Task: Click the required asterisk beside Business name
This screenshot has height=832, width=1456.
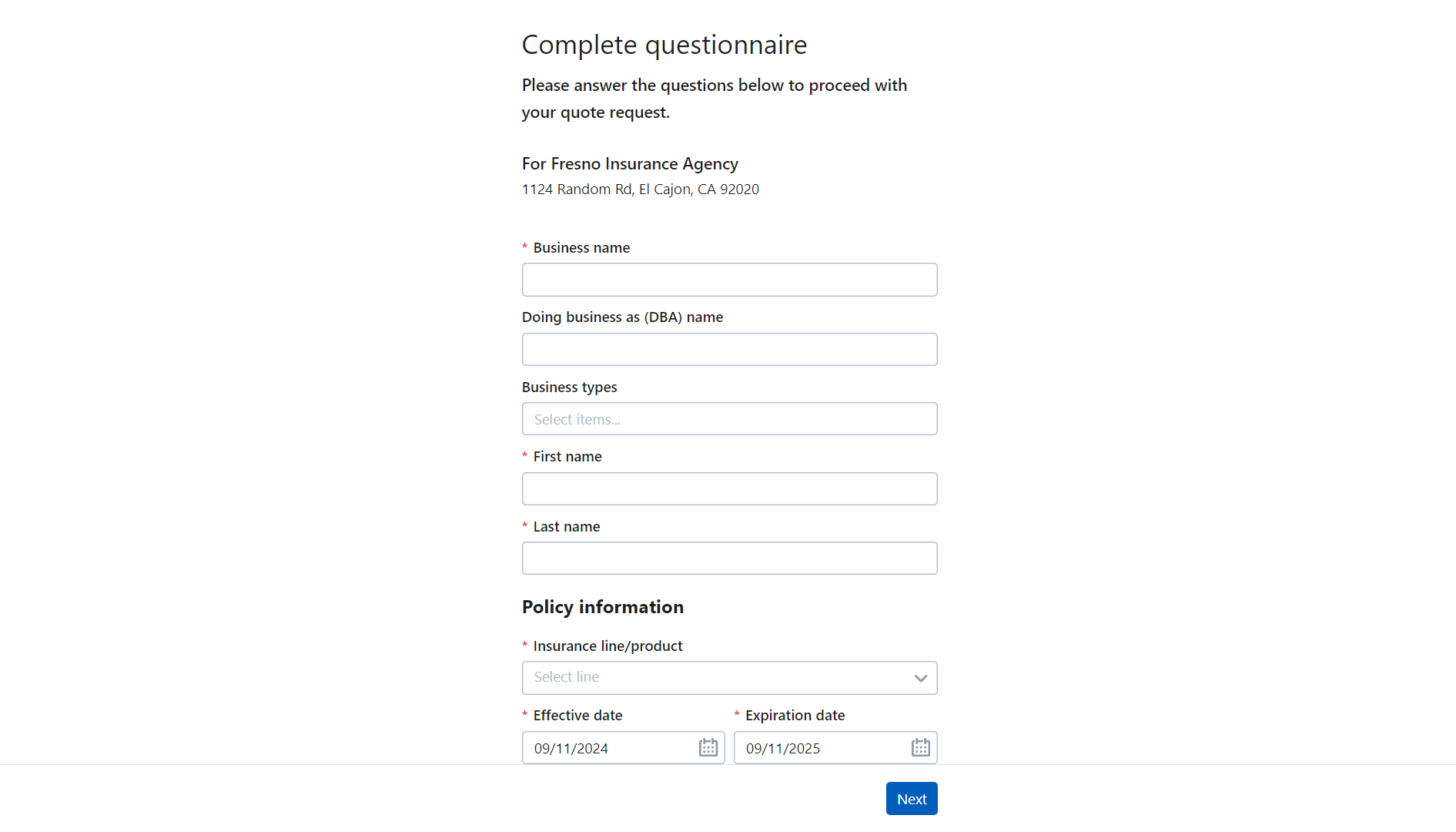Action: pyautogui.click(x=524, y=247)
